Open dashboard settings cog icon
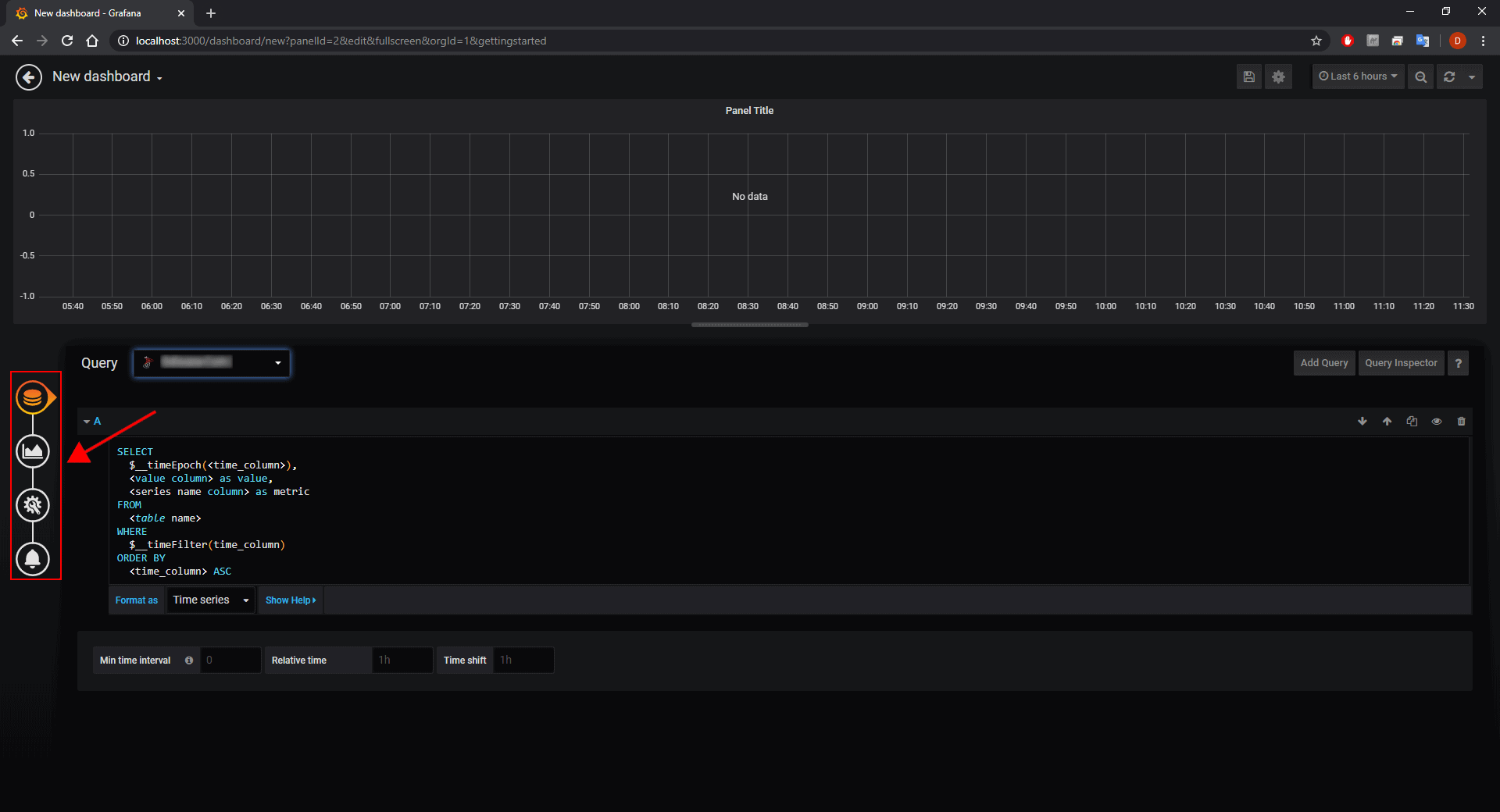Screen dimensions: 1500x812 point(1278,77)
